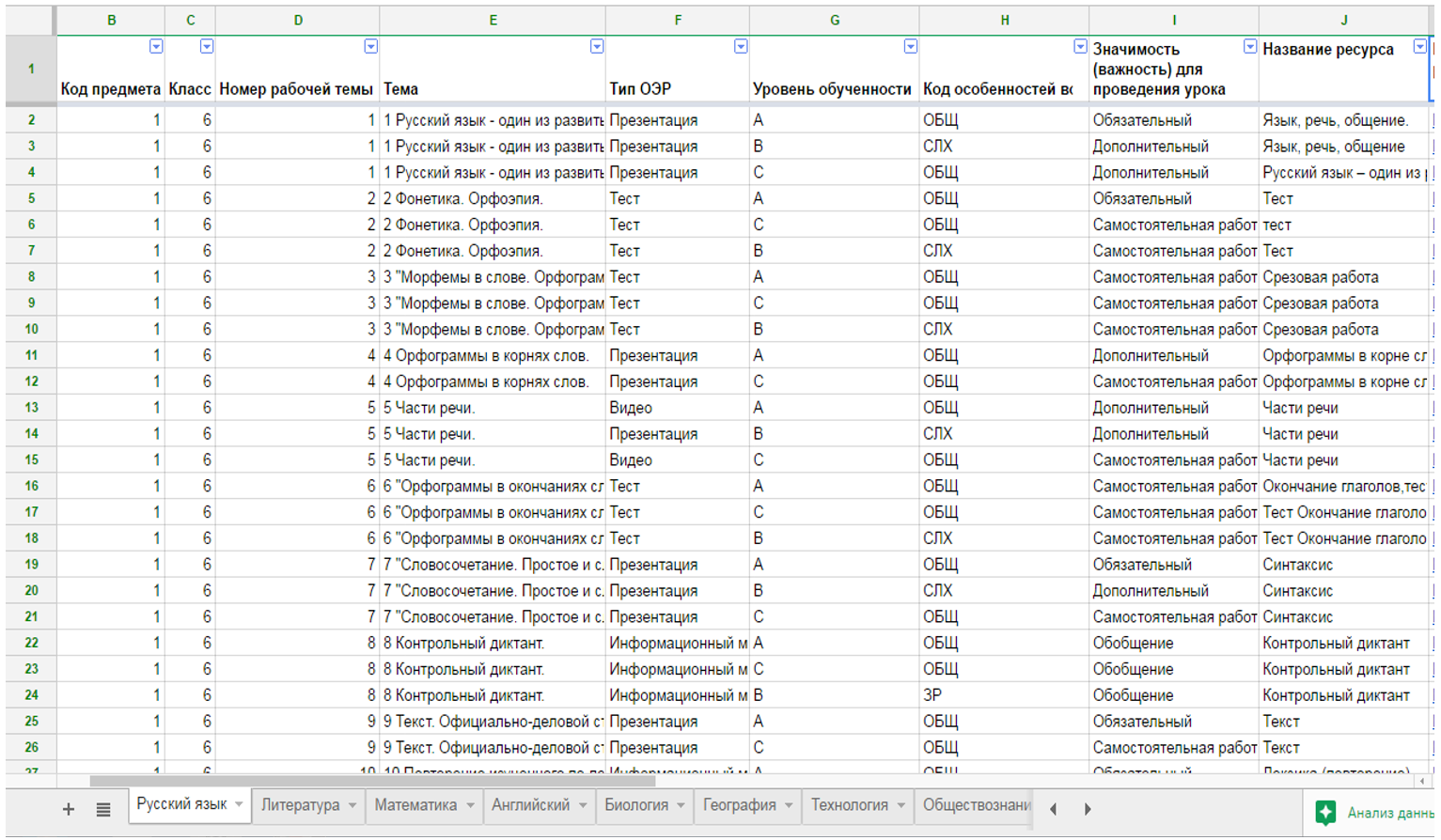Select row header 13
The height and width of the screenshot is (840, 1441).
pos(31,408)
